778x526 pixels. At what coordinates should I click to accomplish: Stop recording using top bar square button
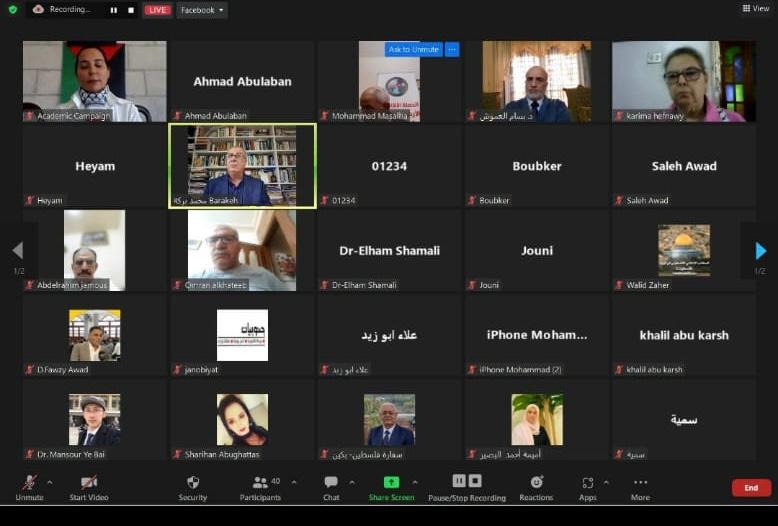(130, 10)
